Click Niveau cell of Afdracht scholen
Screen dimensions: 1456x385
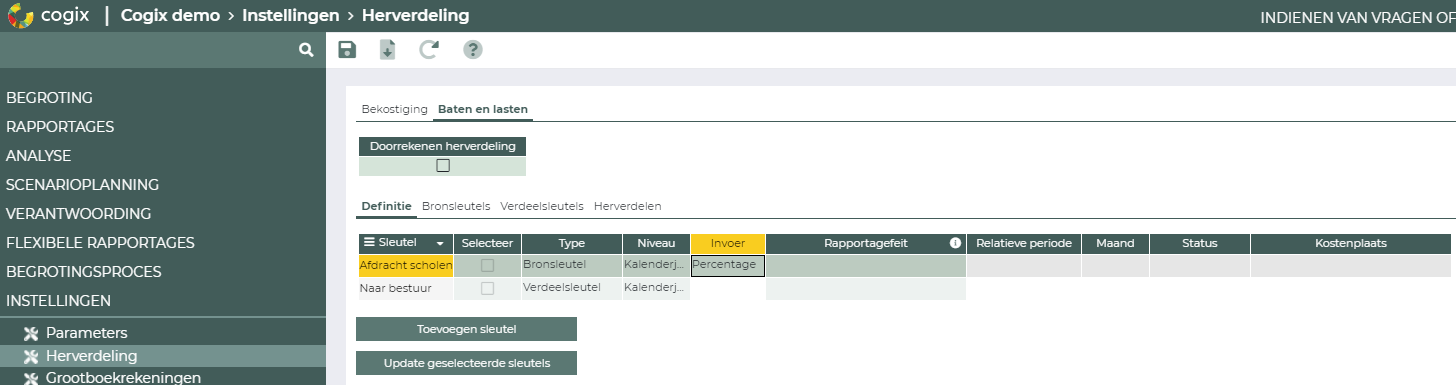click(656, 266)
